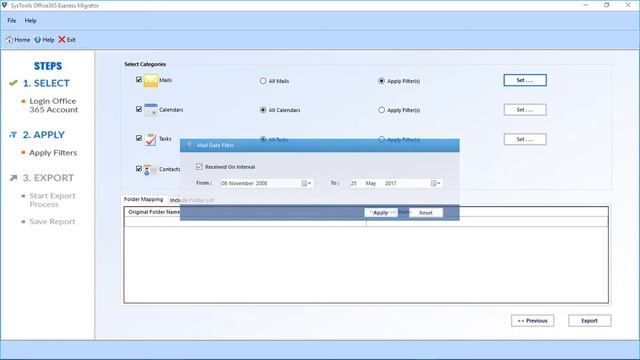Toggle the Received On Interval checkbox
Image resolution: width=640 pixels, height=360 pixels.
click(199, 167)
